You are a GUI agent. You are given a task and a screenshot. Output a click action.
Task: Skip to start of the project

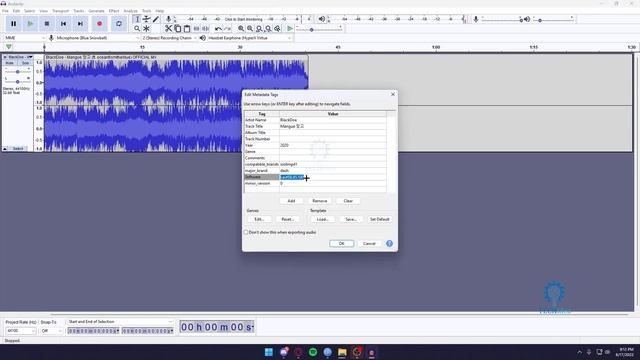click(64, 24)
